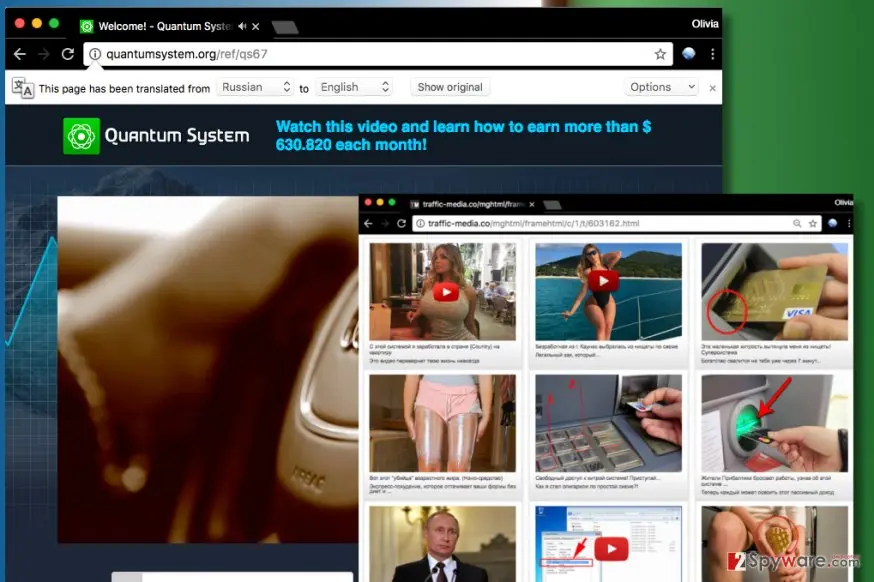Click the headline about earning $630.820 each month
Image resolution: width=874 pixels, height=582 pixels.
tap(463, 135)
